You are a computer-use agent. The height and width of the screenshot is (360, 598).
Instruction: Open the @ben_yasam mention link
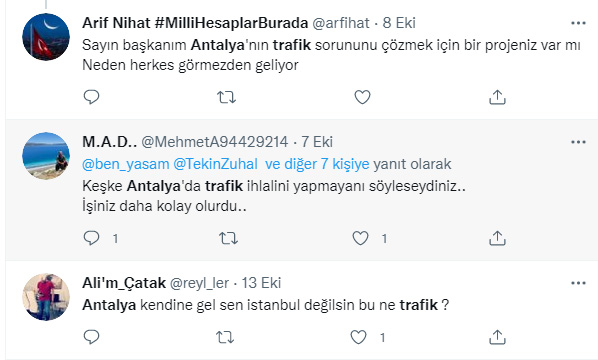tap(125, 164)
